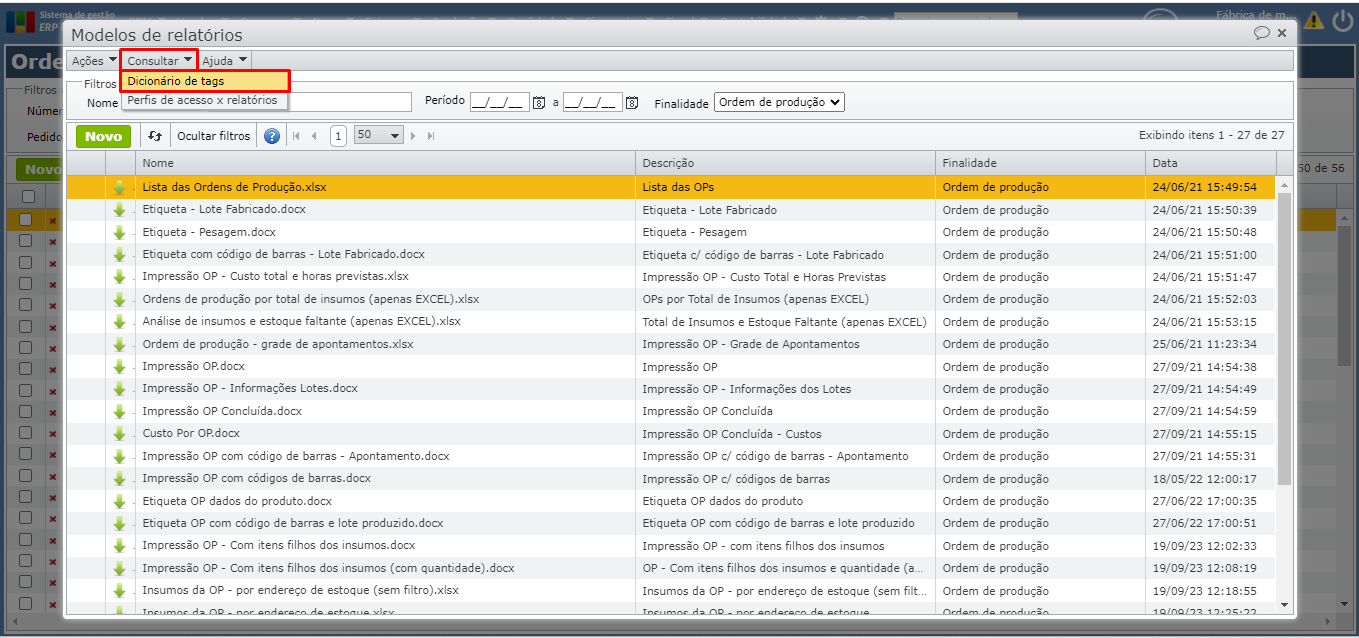Click the yellow warning alert icon
This screenshot has width=1359, height=638.
point(1314,21)
